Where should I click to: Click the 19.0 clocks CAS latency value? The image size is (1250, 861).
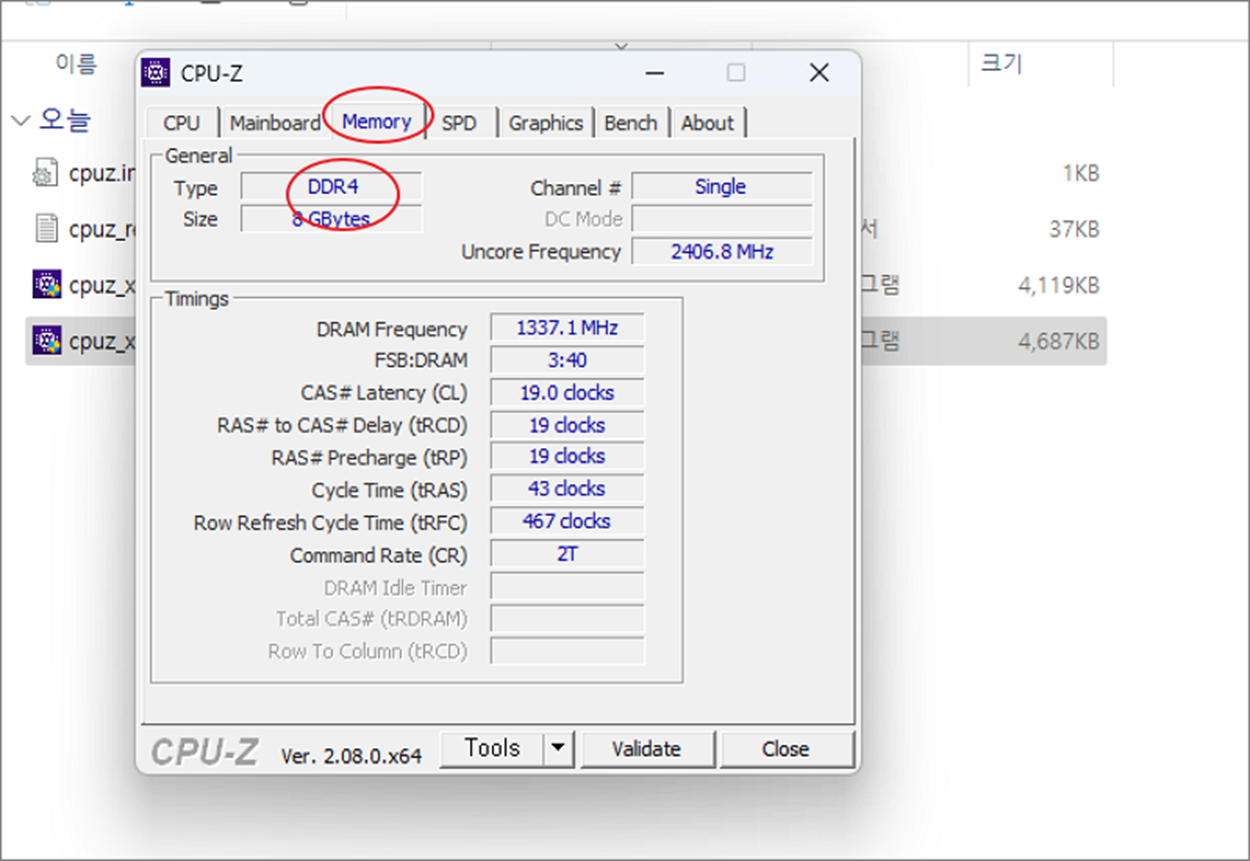click(567, 393)
